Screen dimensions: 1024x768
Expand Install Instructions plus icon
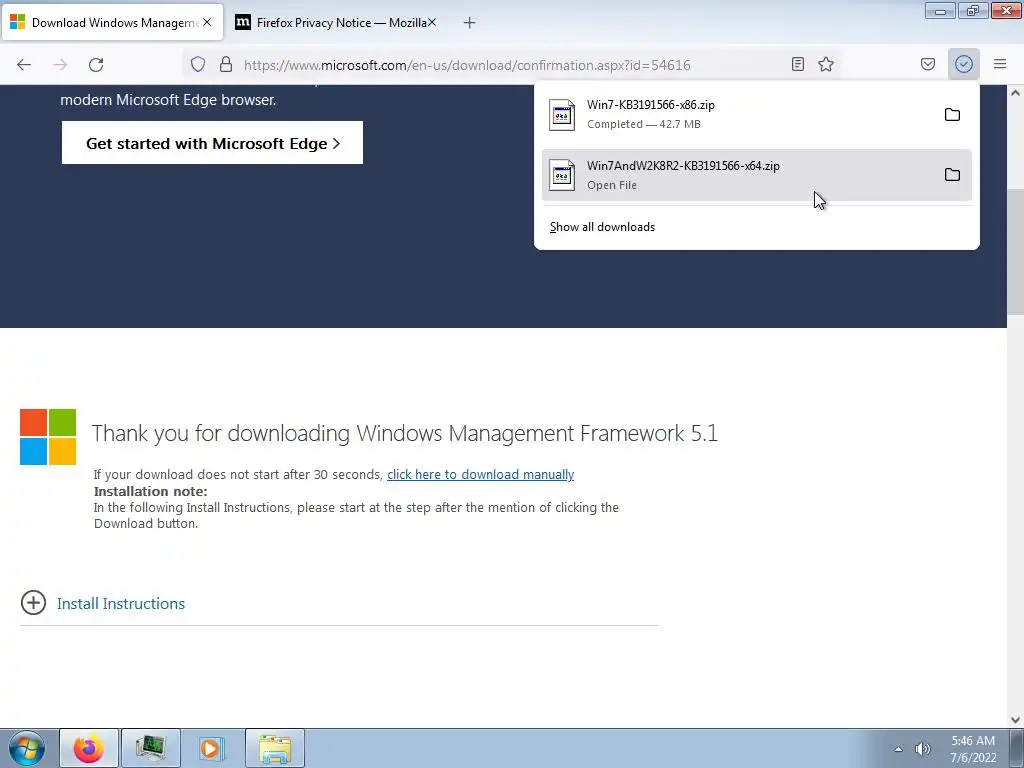[x=33, y=603]
